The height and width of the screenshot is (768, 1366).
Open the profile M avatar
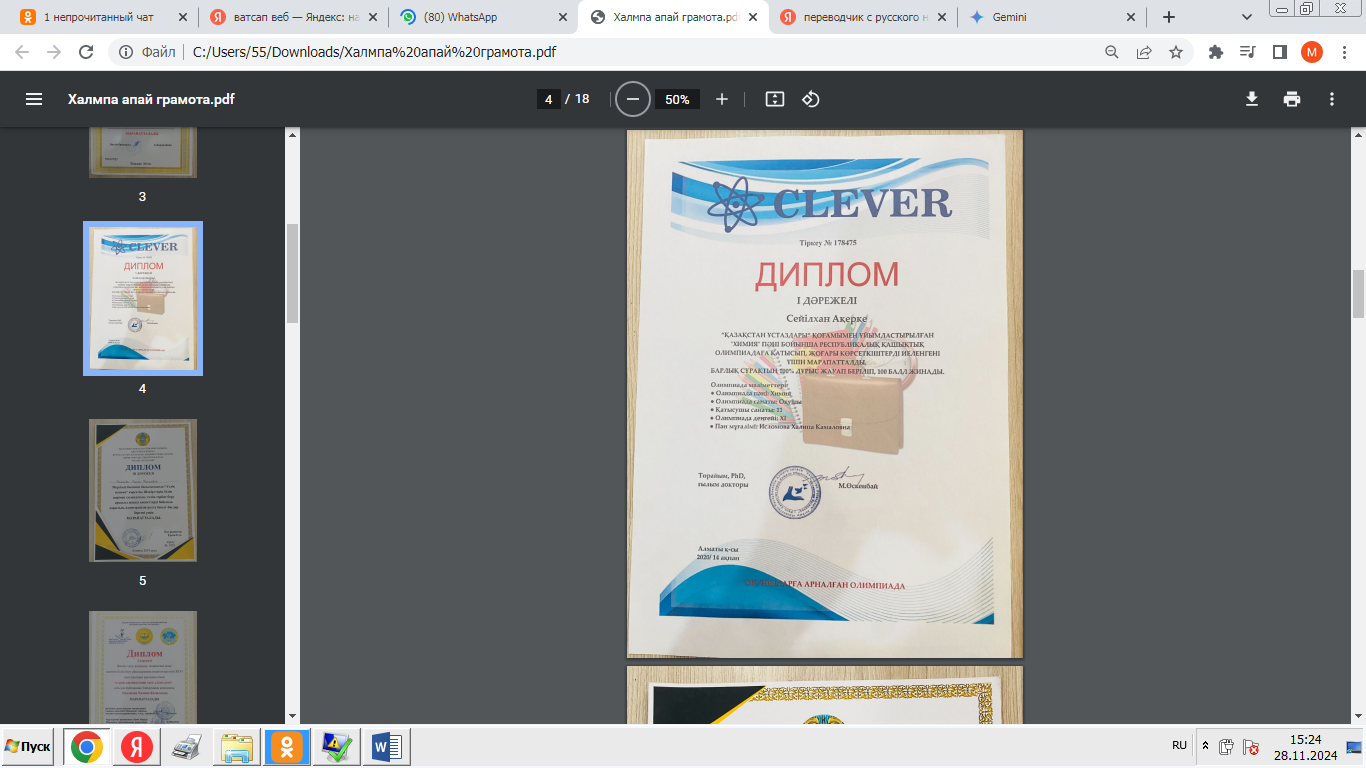(x=1312, y=52)
